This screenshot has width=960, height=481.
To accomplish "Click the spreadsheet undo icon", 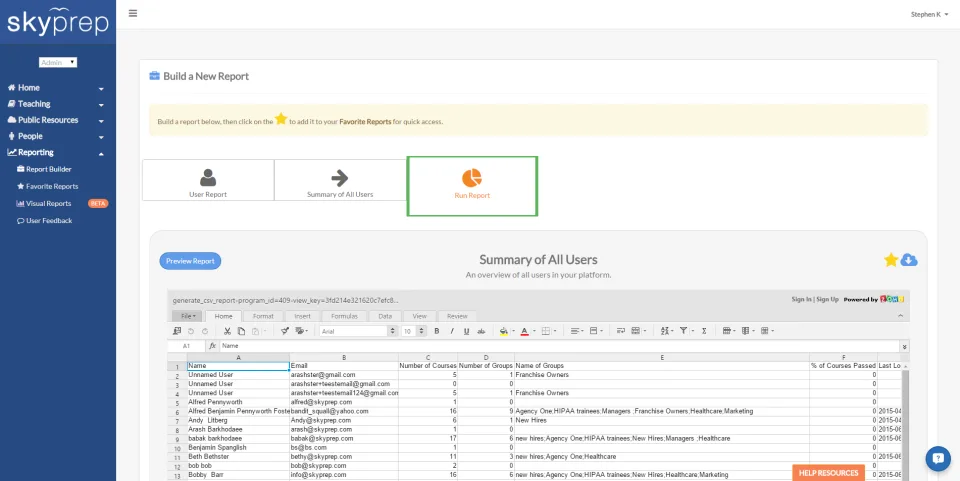I will coord(191,331).
